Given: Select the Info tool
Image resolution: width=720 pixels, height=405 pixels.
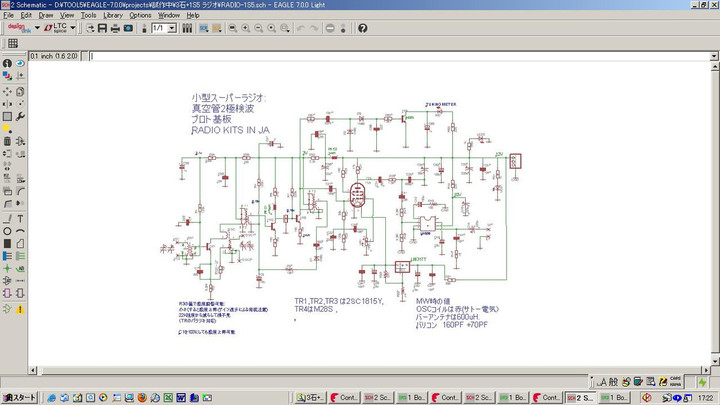Looking at the screenshot, I should pyautogui.click(x=7, y=64).
